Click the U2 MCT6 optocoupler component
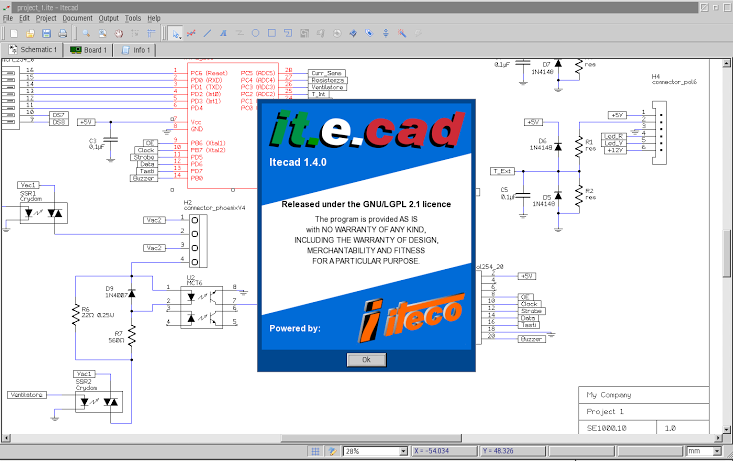This screenshot has height=461, width=733. (x=201, y=308)
